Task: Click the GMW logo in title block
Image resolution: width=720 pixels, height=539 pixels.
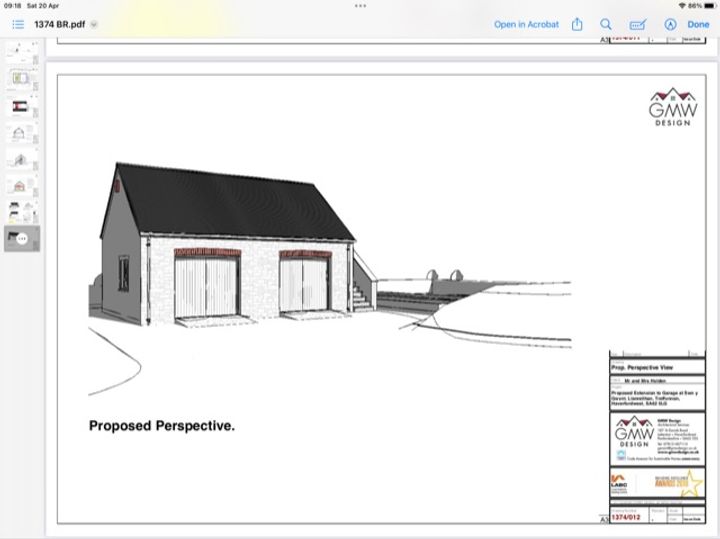Action: click(x=634, y=432)
